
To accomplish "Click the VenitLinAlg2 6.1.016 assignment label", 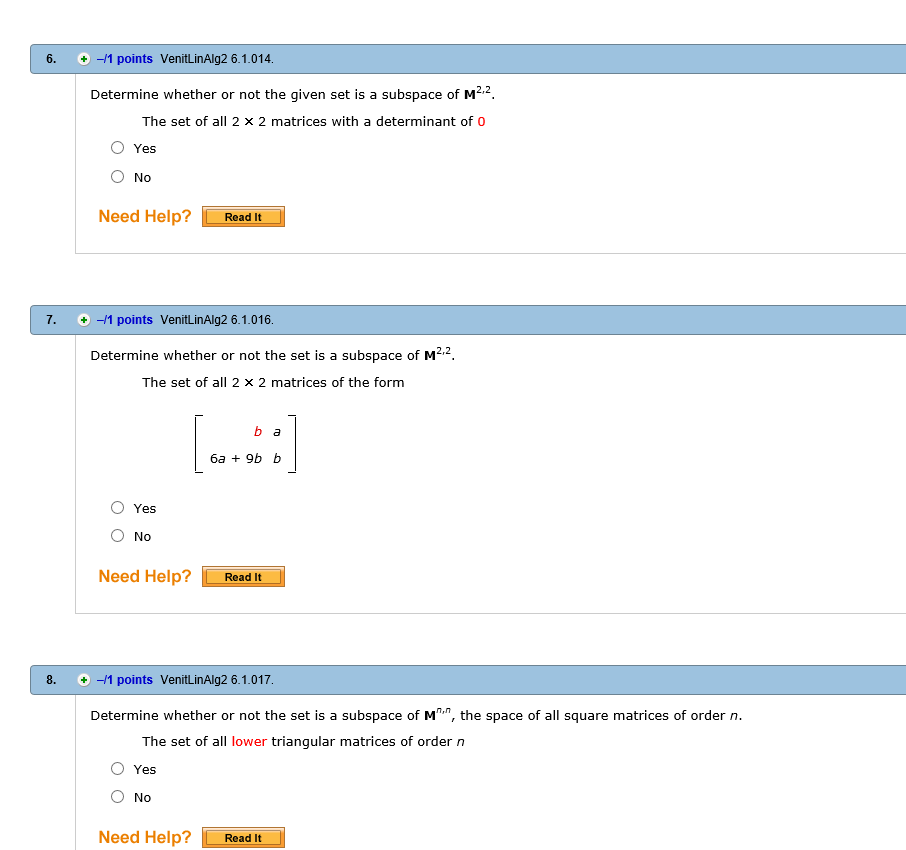I will click(x=216, y=320).
